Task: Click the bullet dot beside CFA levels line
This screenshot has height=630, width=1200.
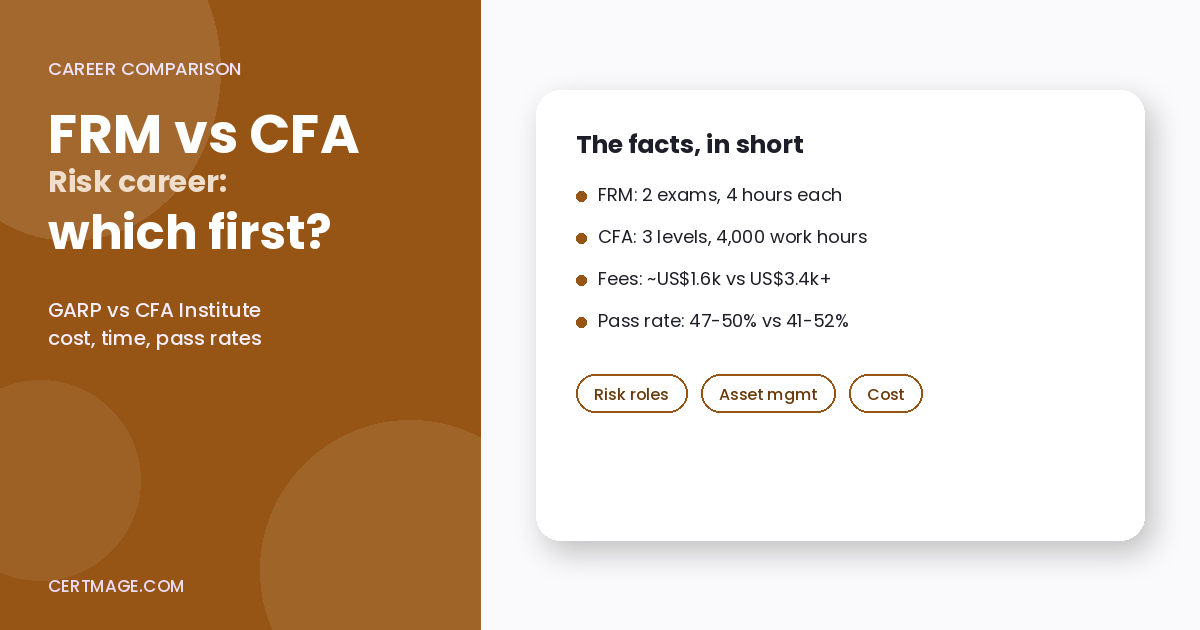Action: [x=581, y=238]
